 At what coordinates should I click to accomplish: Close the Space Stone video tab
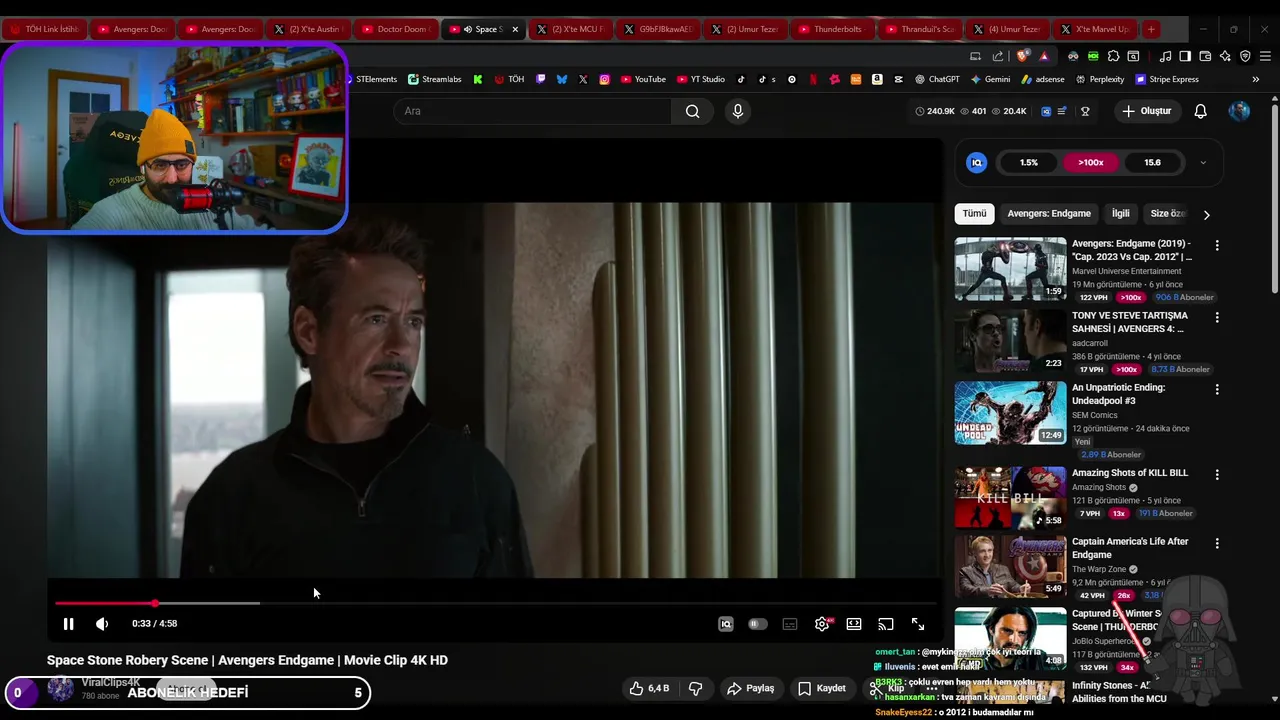(515, 29)
